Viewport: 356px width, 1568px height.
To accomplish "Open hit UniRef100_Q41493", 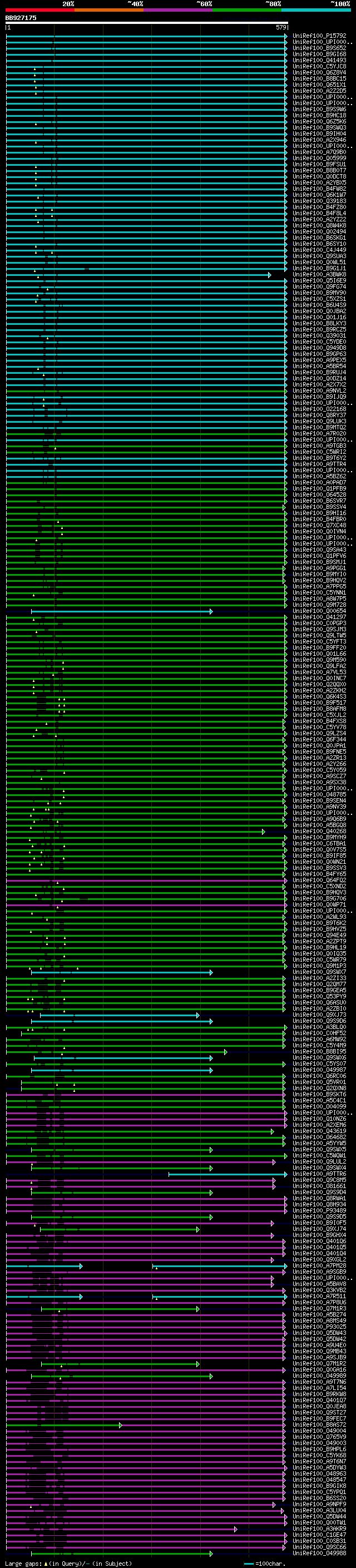I will point(319,60).
